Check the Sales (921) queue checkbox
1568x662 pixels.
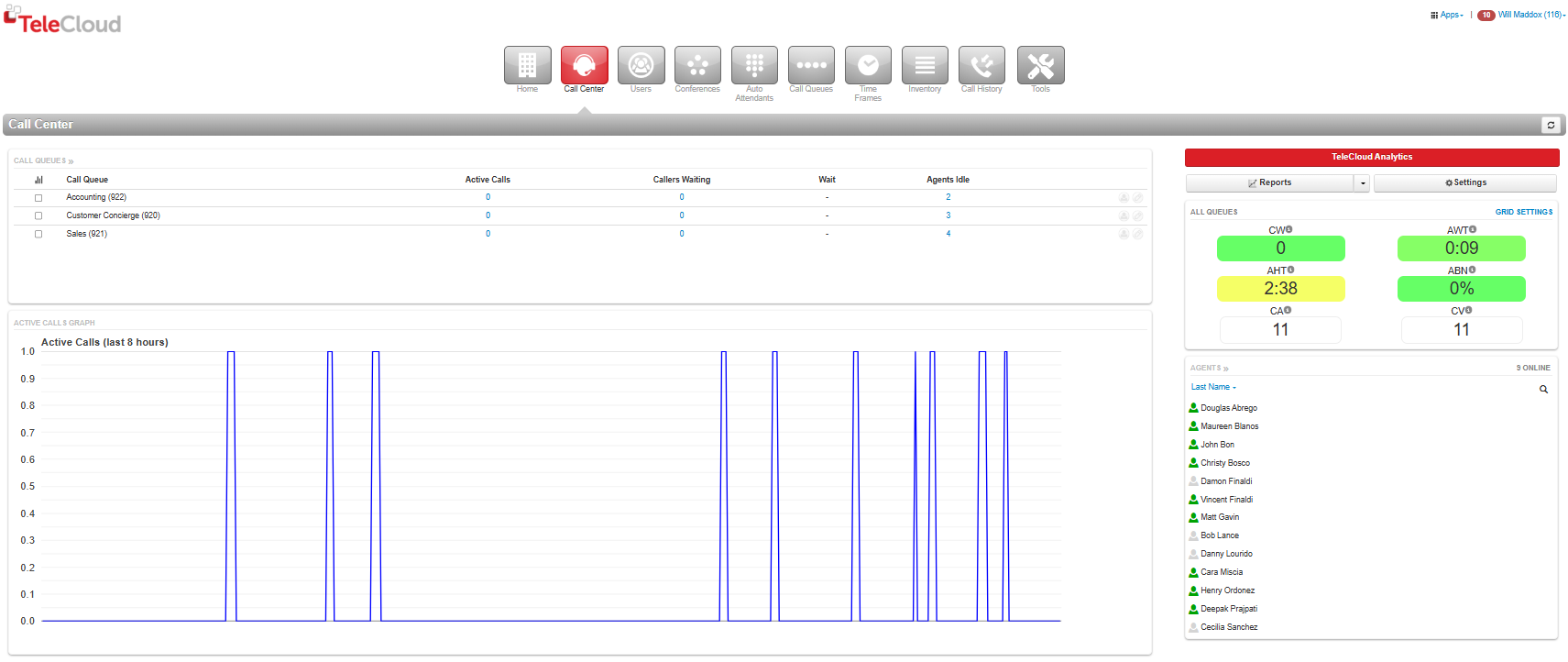click(x=38, y=235)
